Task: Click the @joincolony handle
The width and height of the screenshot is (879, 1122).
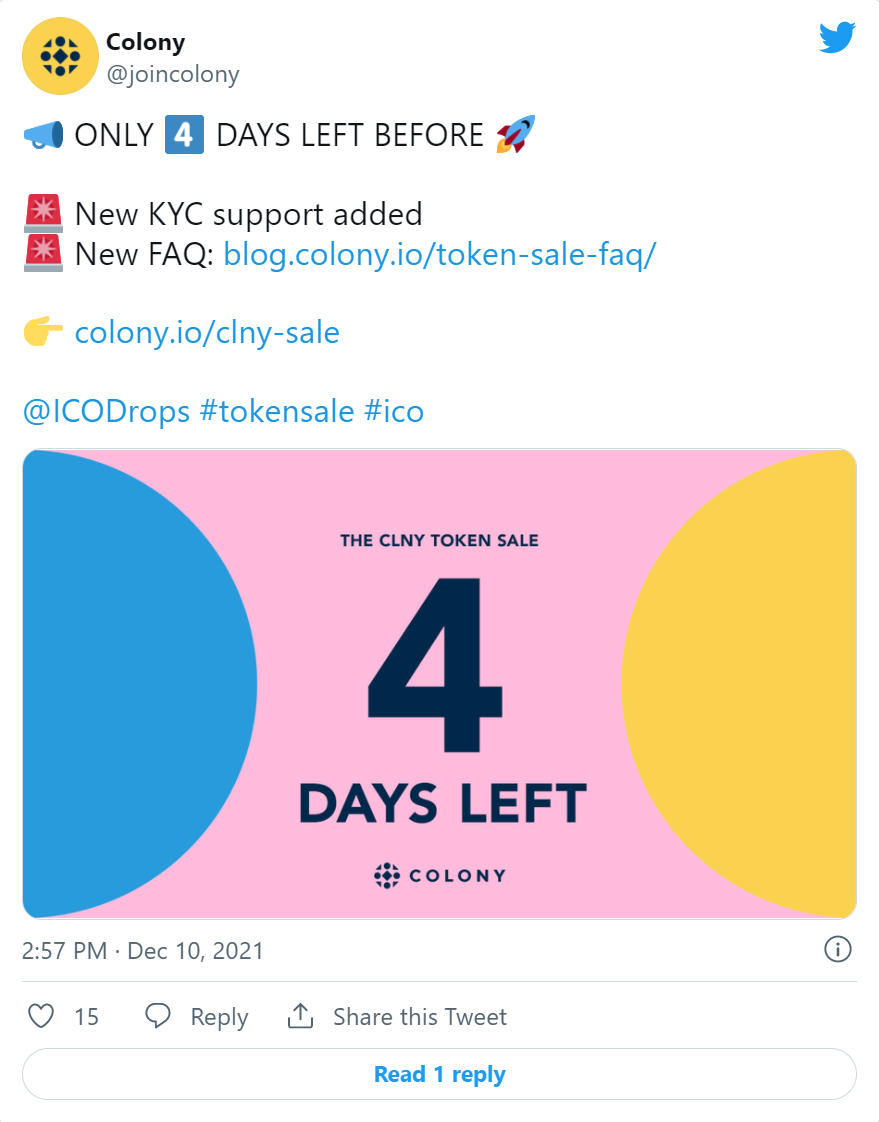Action: pyautogui.click(x=173, y=74)
